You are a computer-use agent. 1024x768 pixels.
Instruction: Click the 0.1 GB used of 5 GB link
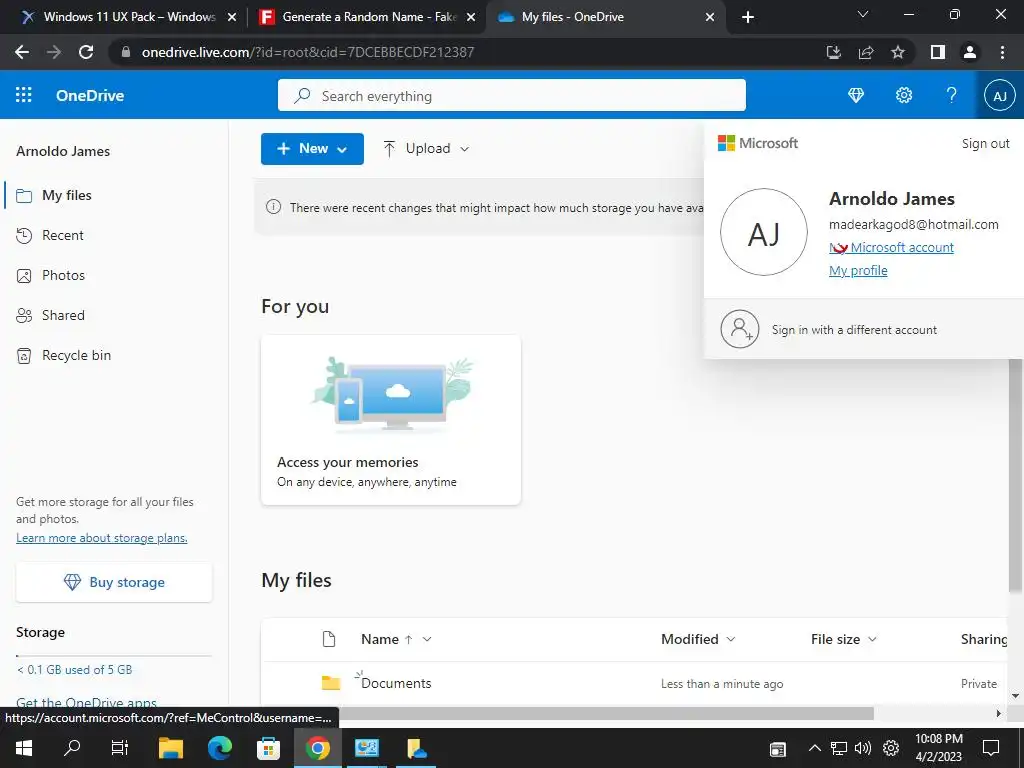pos(74,669)
